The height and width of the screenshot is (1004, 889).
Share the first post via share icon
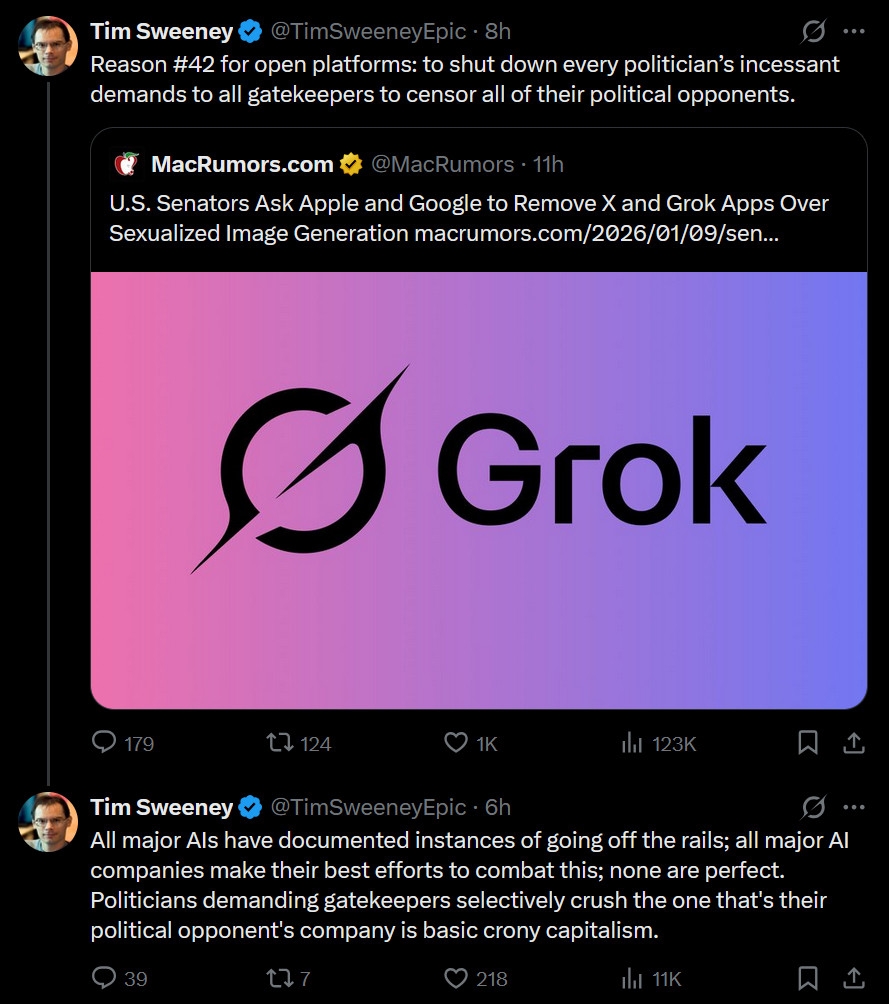[853, 743]
